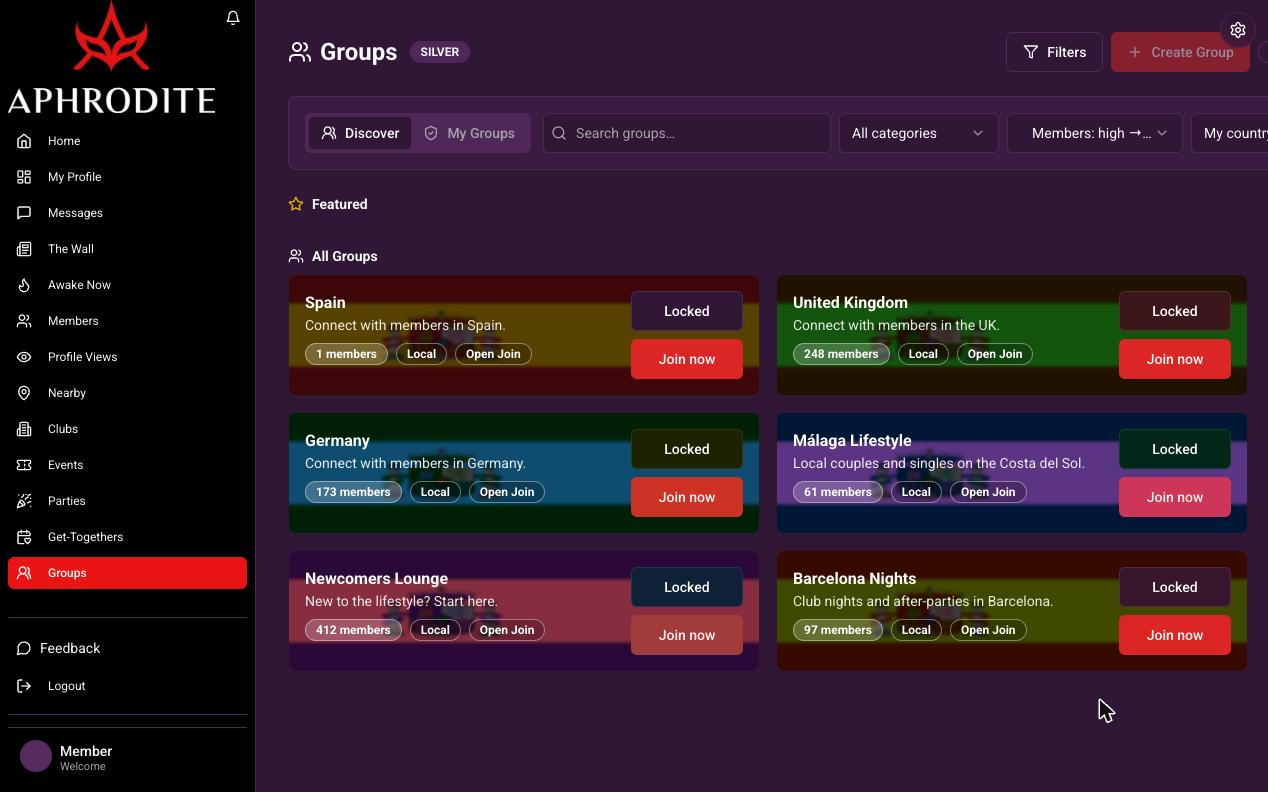
Task: Join the Newcomers Lounge group
Action: (687, 635)
